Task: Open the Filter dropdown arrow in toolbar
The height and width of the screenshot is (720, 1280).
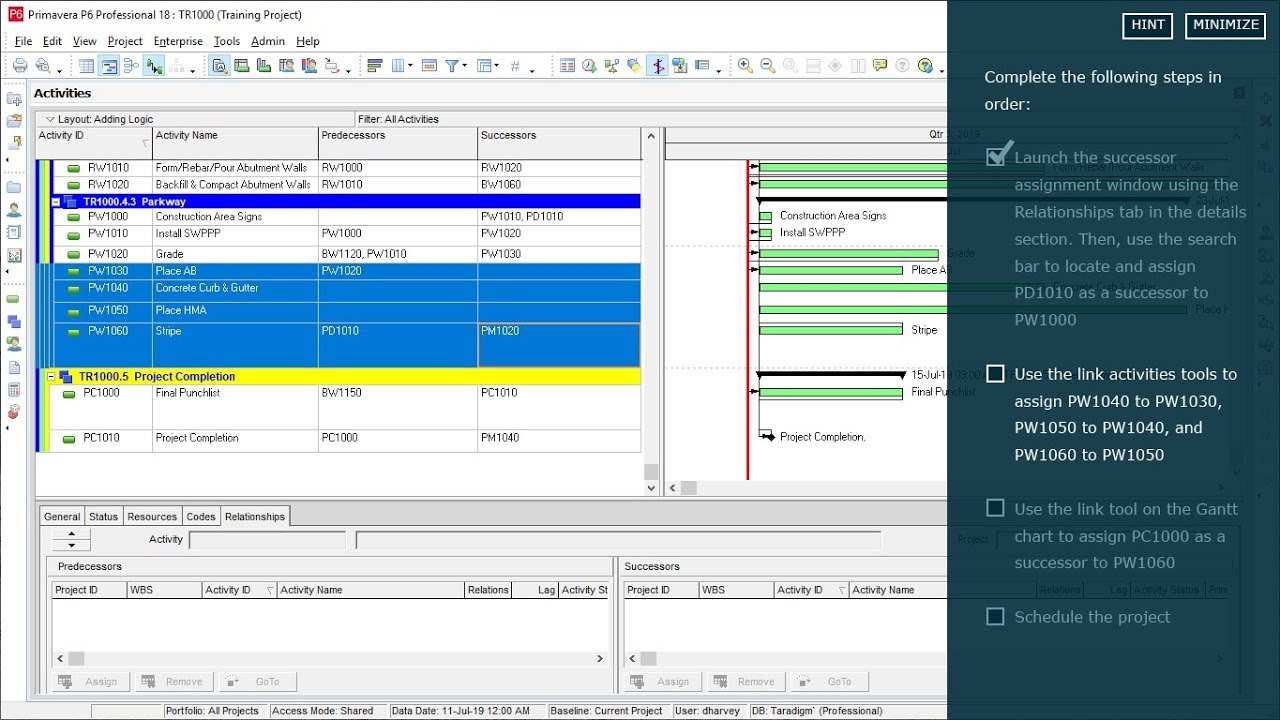Action: 464,67
